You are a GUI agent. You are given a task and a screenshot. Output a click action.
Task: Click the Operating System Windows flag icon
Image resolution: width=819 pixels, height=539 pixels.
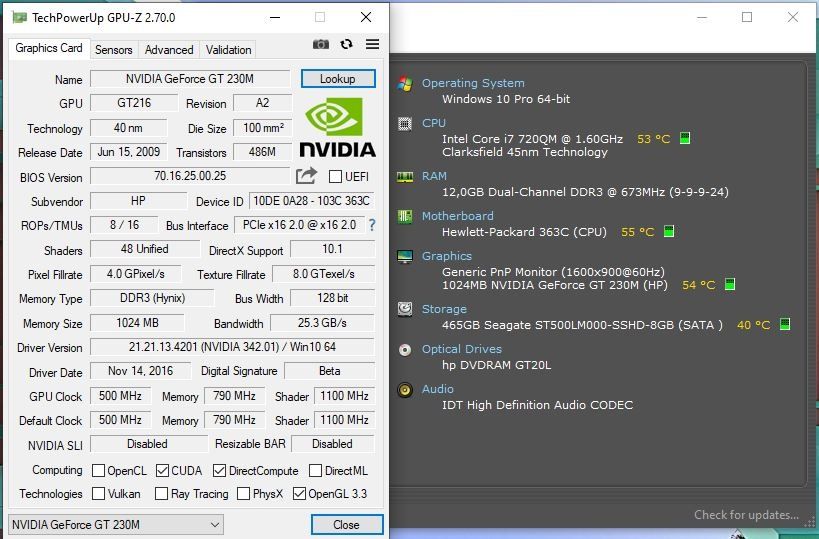[x=405, y=84]
